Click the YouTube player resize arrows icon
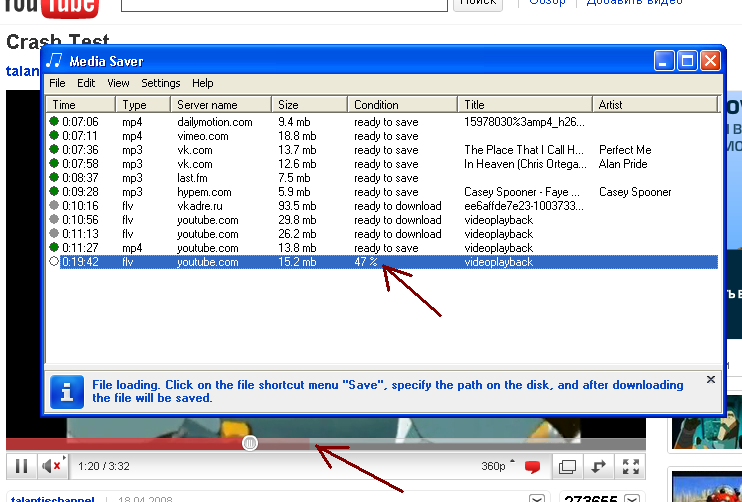The image size is (742, 502). point(598,467)
